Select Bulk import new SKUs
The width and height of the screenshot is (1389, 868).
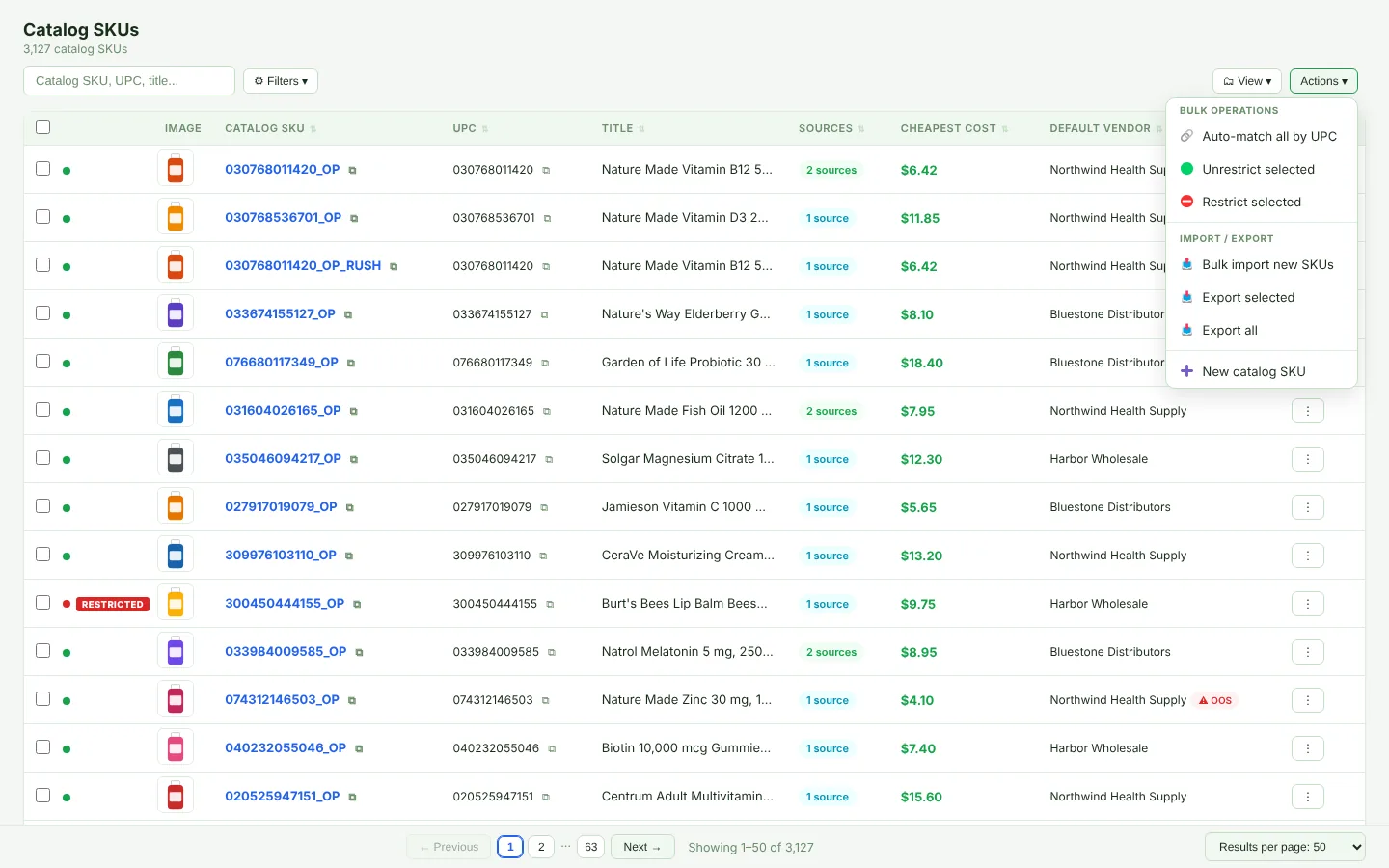tap(1262, 265)
